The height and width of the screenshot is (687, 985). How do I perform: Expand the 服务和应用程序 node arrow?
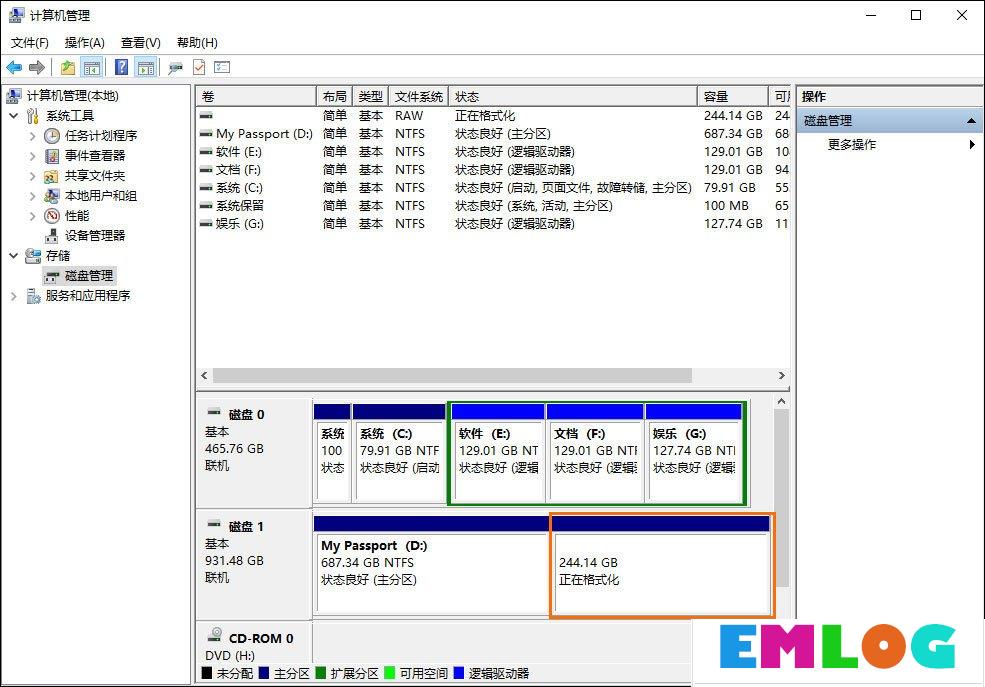coord(14,296)
